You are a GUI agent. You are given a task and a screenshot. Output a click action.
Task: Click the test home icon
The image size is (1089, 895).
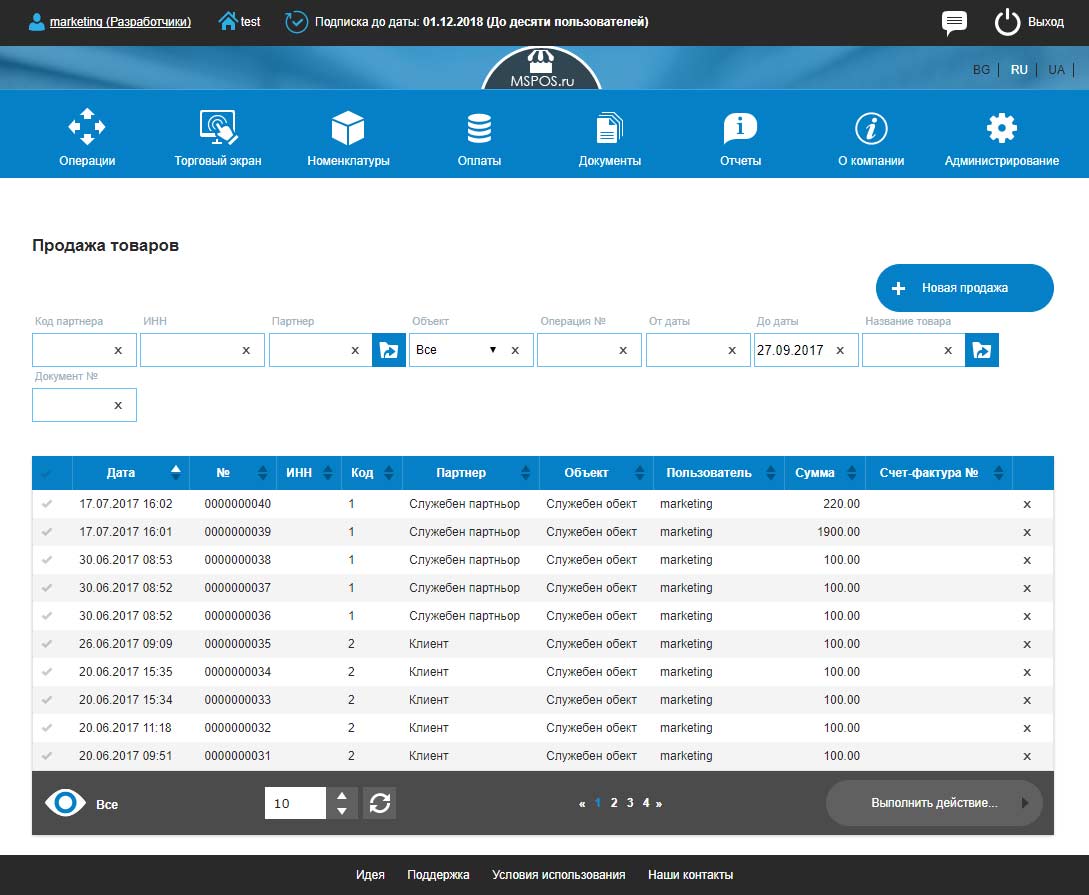pyautogui.click(x=227, y=22)
